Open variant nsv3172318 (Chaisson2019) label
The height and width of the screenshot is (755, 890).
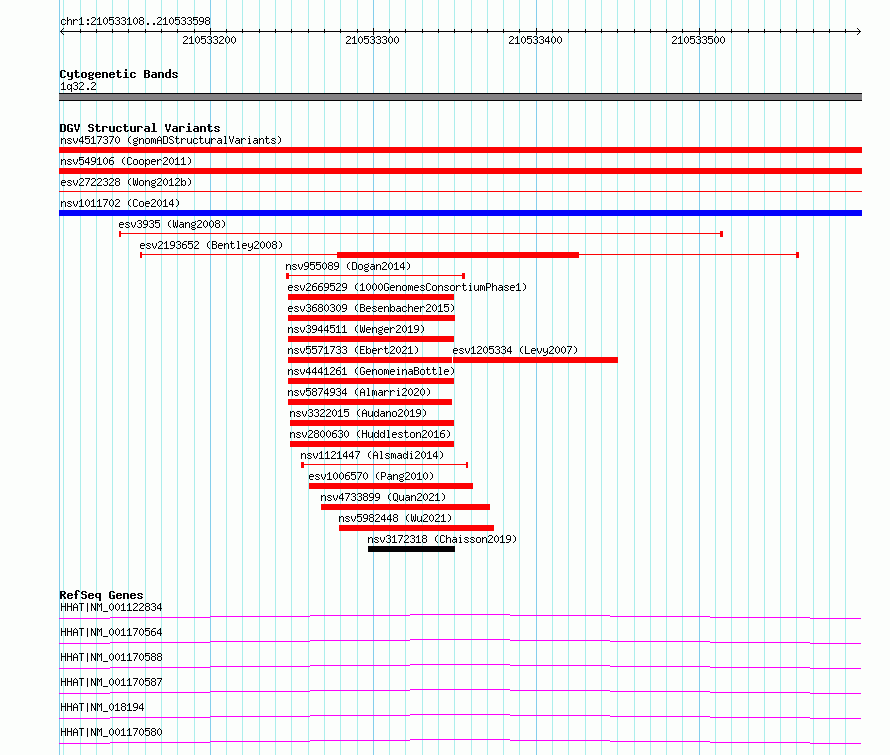click(442, 539)
